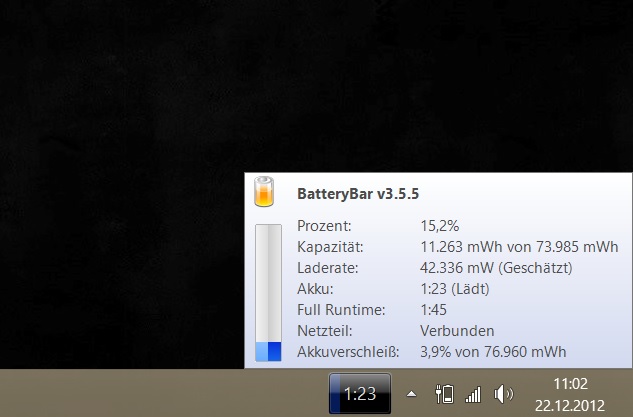
Task: Show hidden system tray icons
Action: (x=411, y=394)
